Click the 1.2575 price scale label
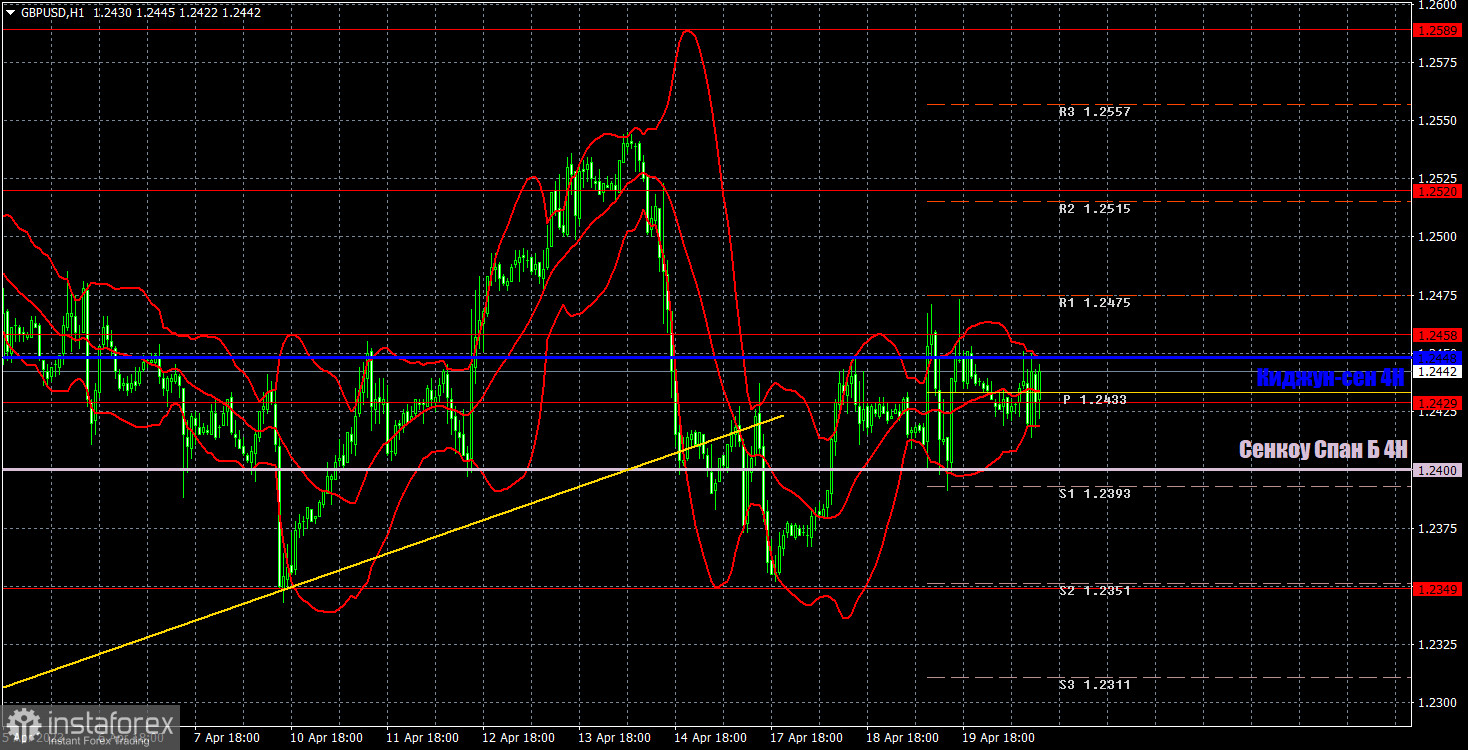 pos(1436,63)
